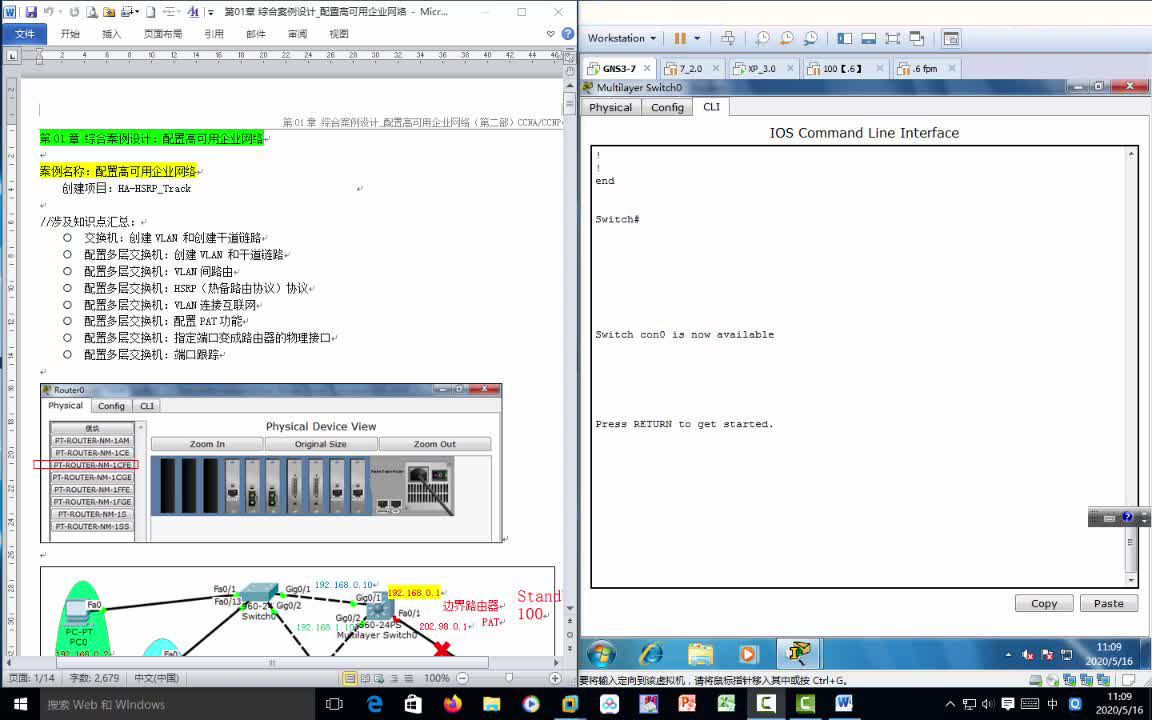Click the take snapshot clock icon
Screen dimensions: 1152x720
(762, 39)
